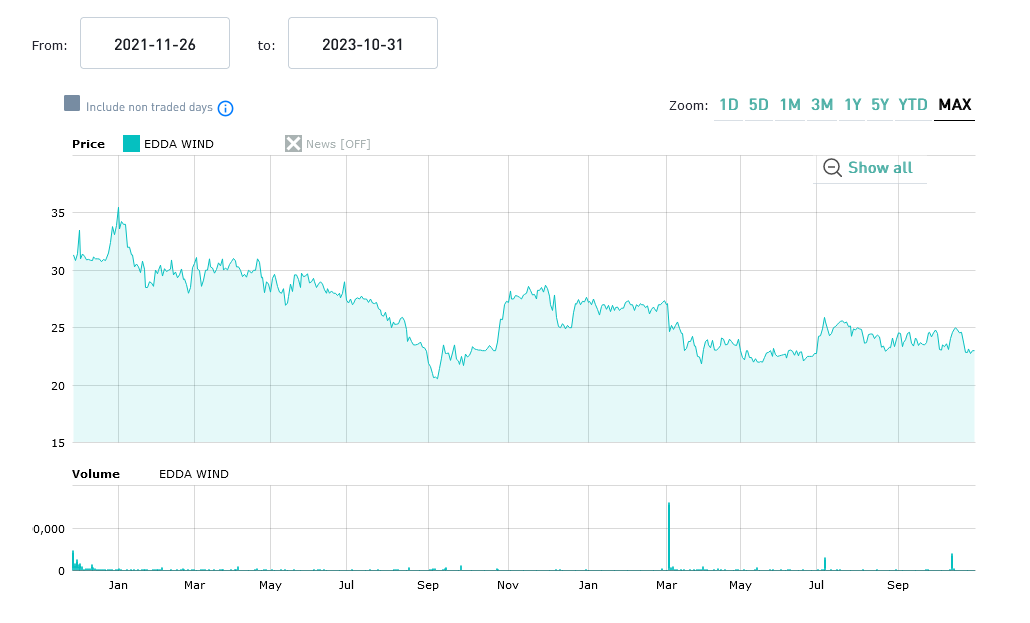Image resolution: width=1030 pixels, height=623 pixels.
Task: Choose the YTD zoom option
Action: (913, 105)
